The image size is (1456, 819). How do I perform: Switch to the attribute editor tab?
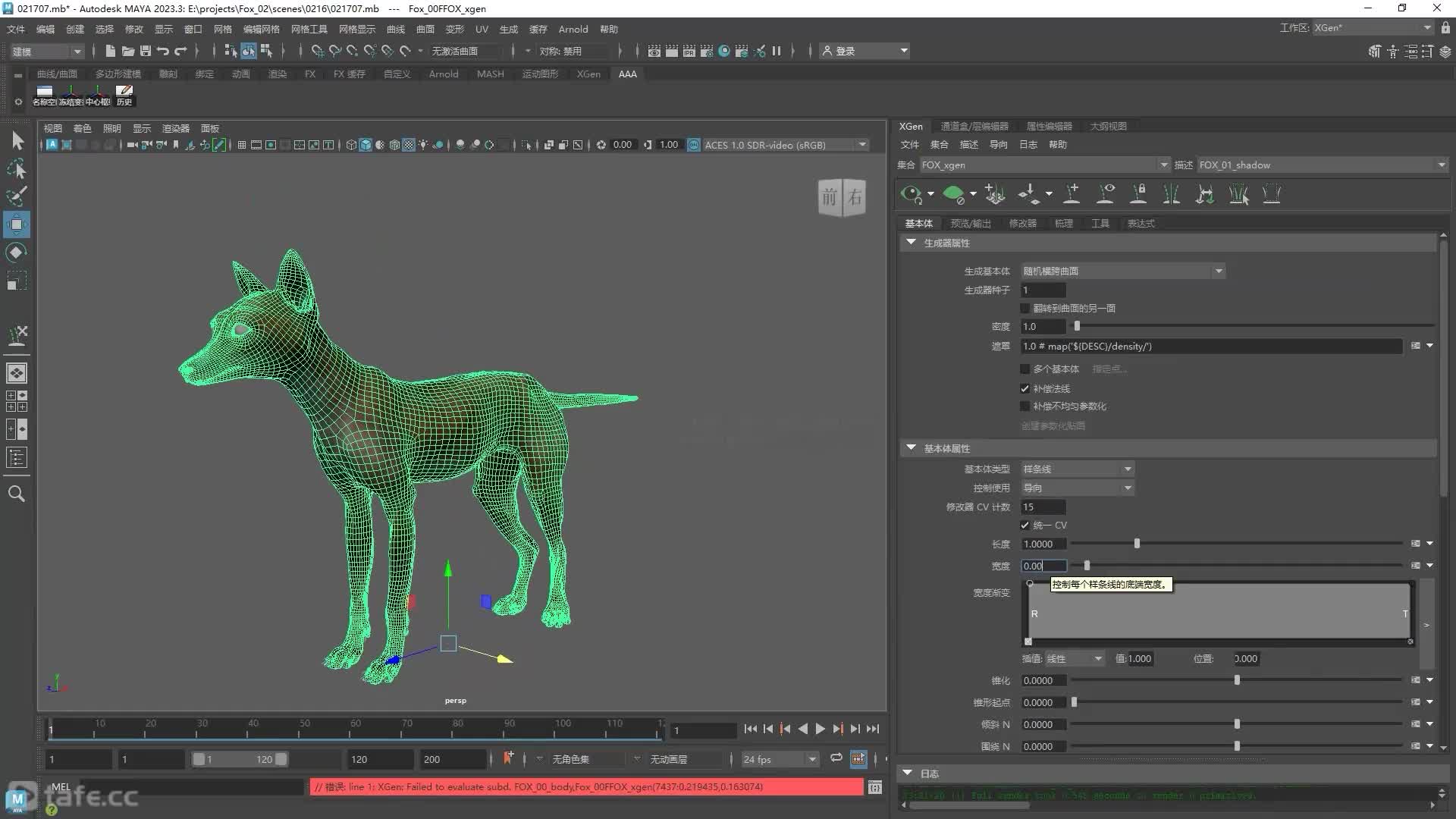(x=1049, y=126)
